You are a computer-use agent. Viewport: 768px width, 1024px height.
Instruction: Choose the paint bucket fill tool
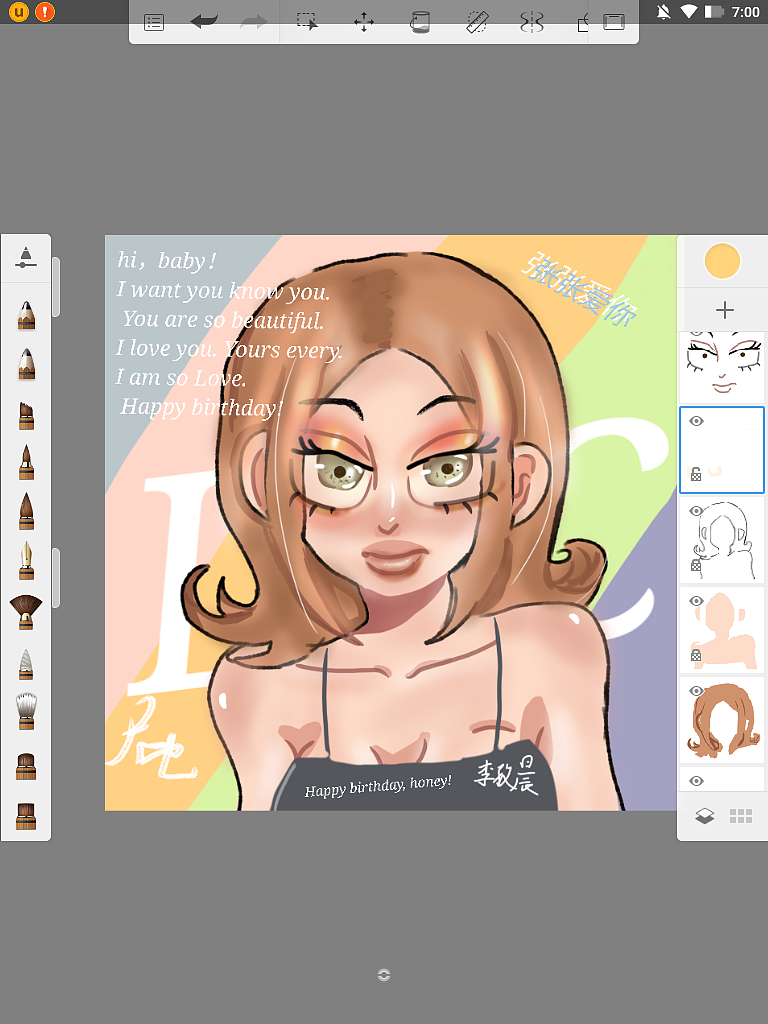(420, 22)
